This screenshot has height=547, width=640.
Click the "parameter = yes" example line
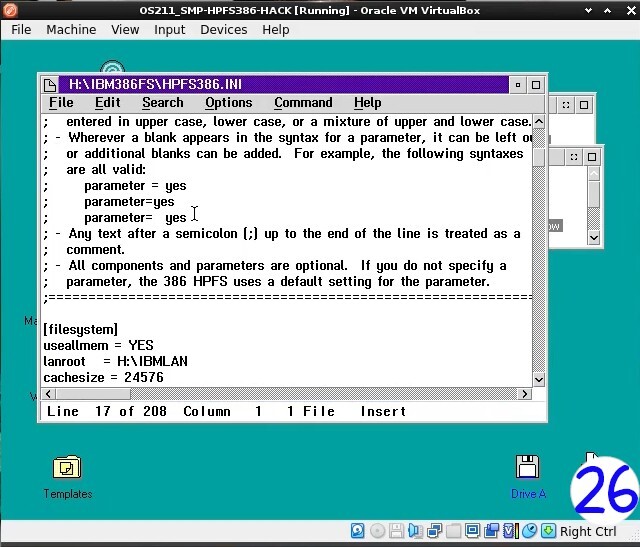[135, 186]
